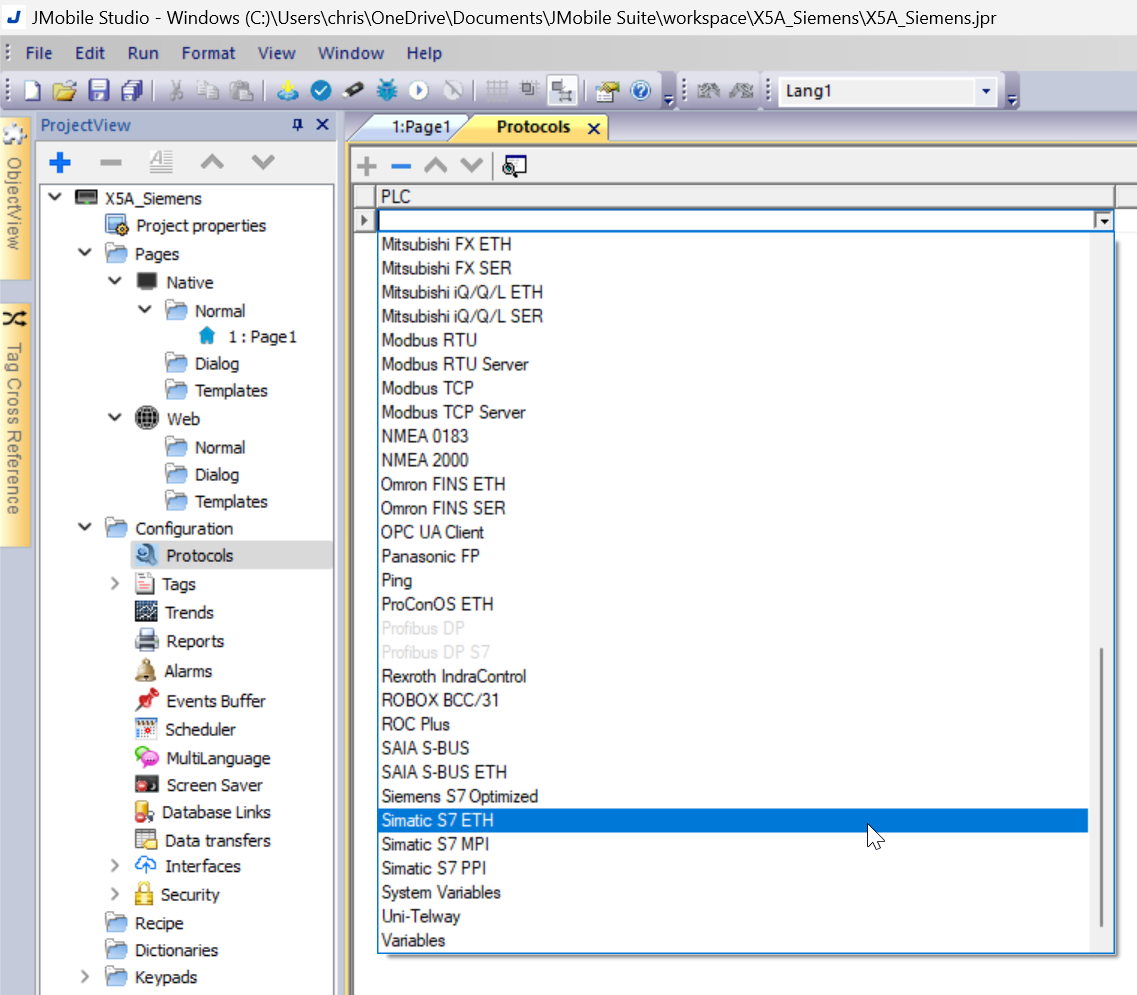Select Trends in Configuration tree
Viewport: 1137px width, 995px height.
point(189,612)
